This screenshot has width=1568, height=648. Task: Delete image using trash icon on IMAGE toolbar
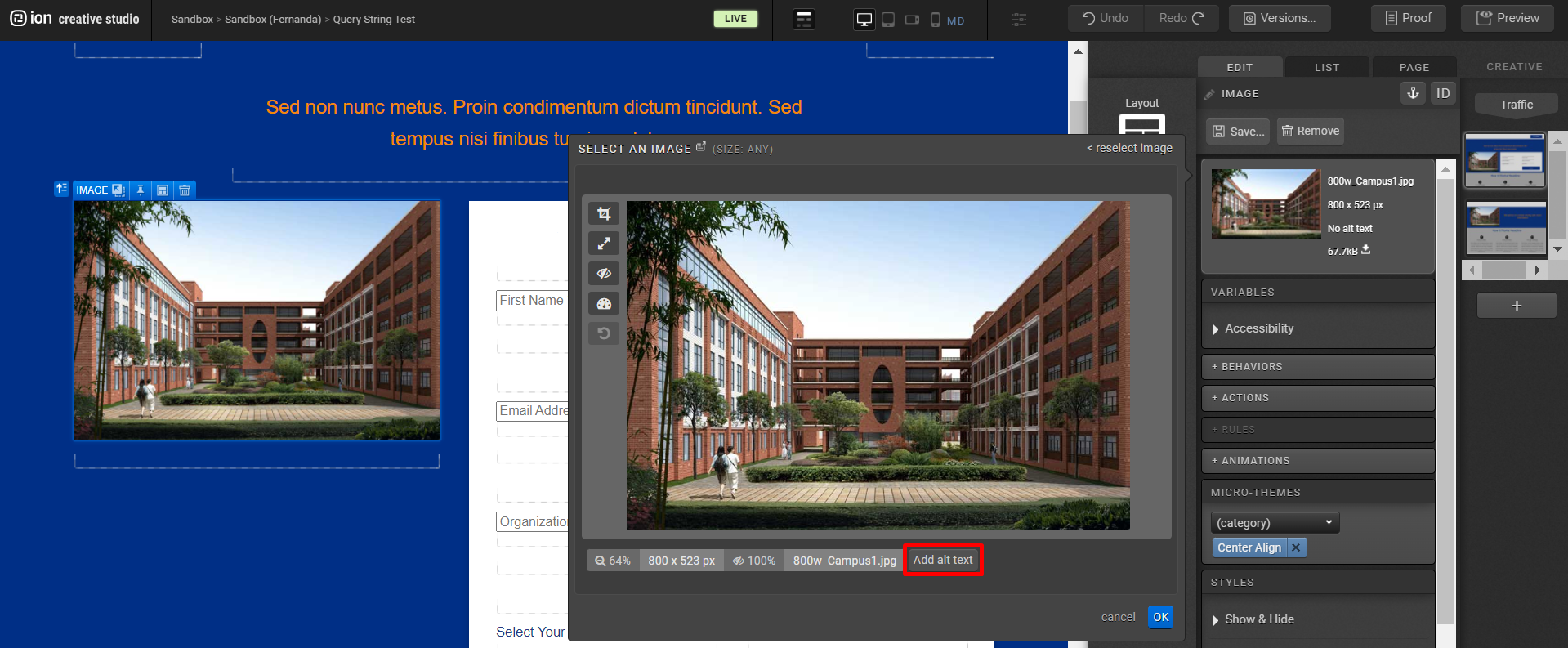(185, 190)
